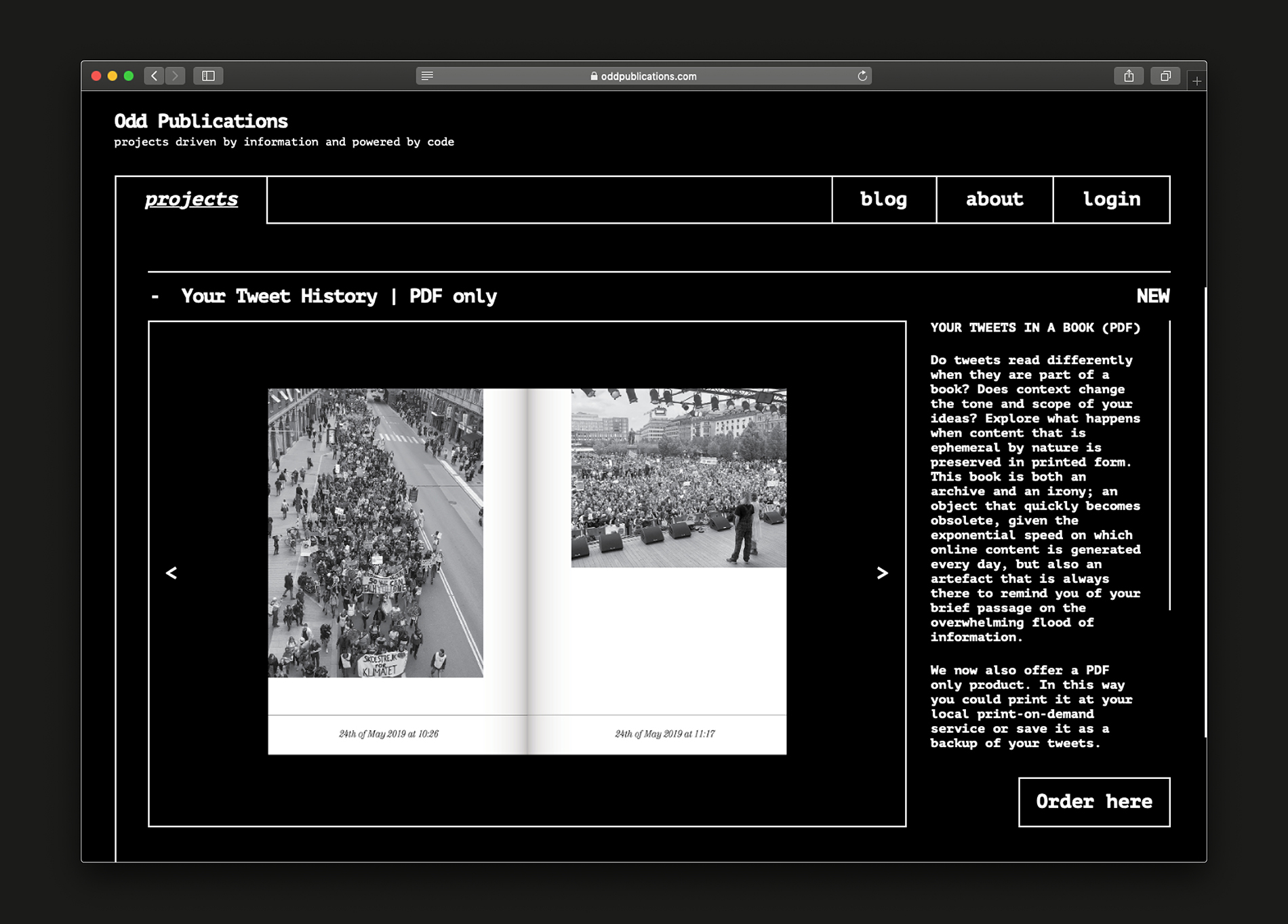Show the Safari sidebar
The image size is (1288, 924).
click(x=208, y=76)
